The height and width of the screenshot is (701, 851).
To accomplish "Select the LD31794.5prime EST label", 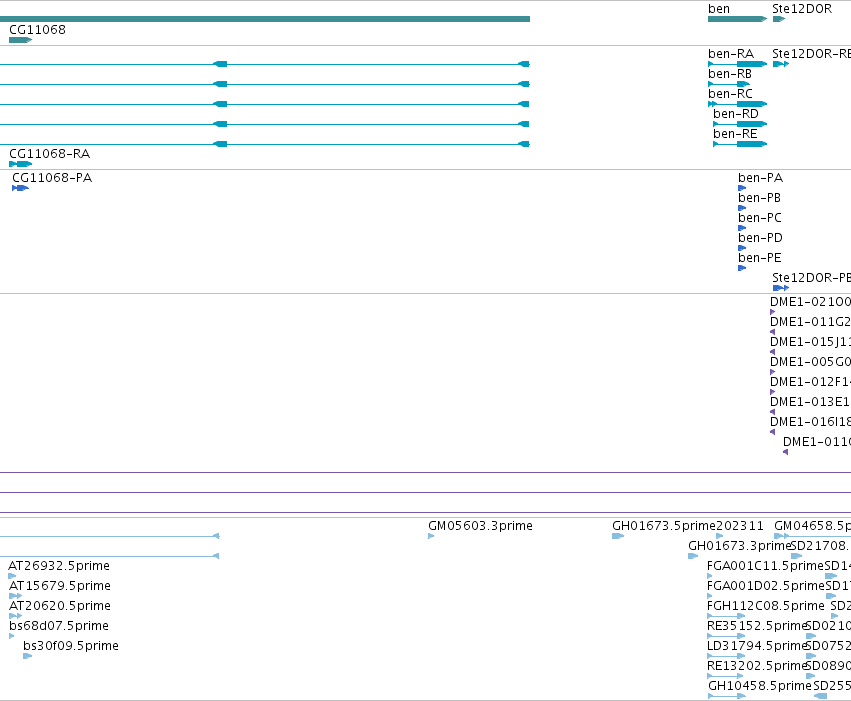I will tap(758, 647).
